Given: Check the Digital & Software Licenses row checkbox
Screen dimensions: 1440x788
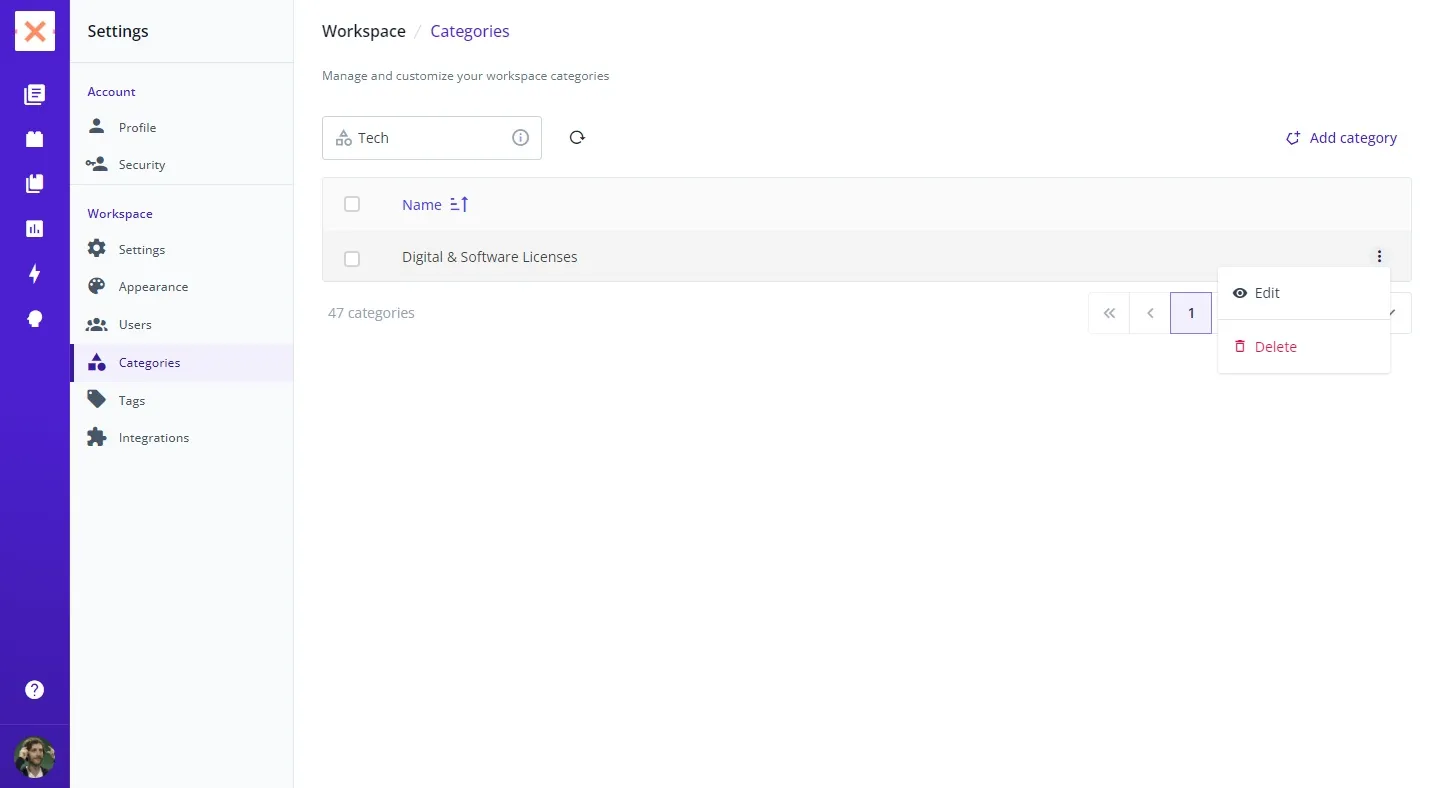Looking at the screenshot, I should coord(352,259).
